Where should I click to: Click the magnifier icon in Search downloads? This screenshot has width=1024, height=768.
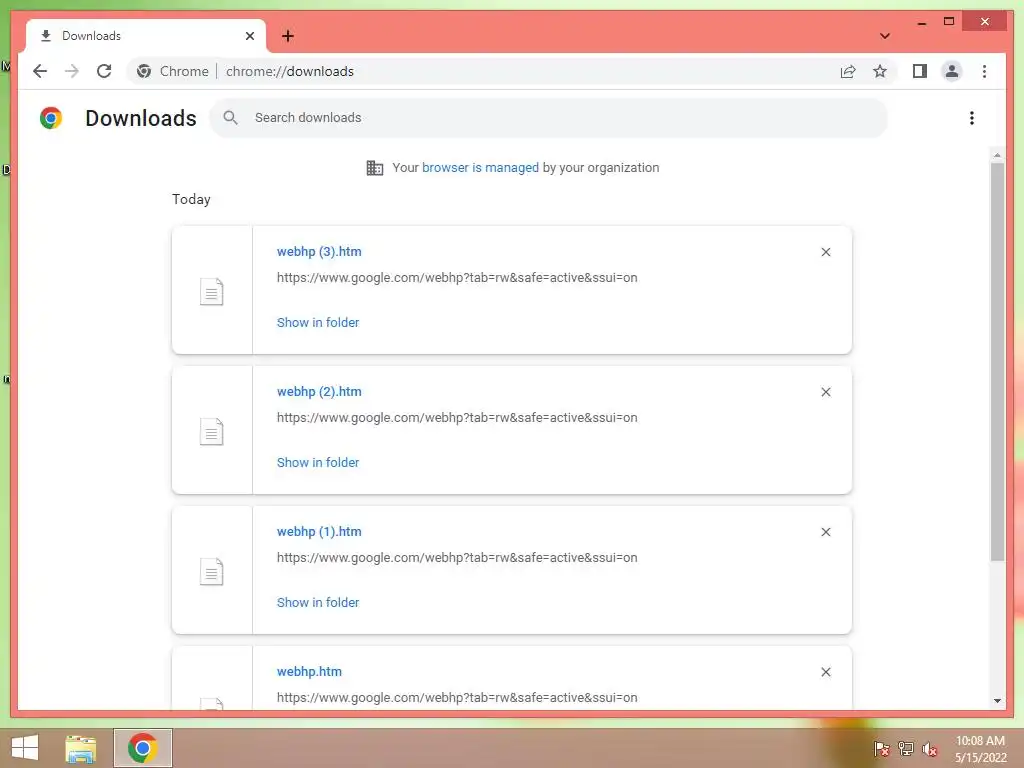[230, 118]
